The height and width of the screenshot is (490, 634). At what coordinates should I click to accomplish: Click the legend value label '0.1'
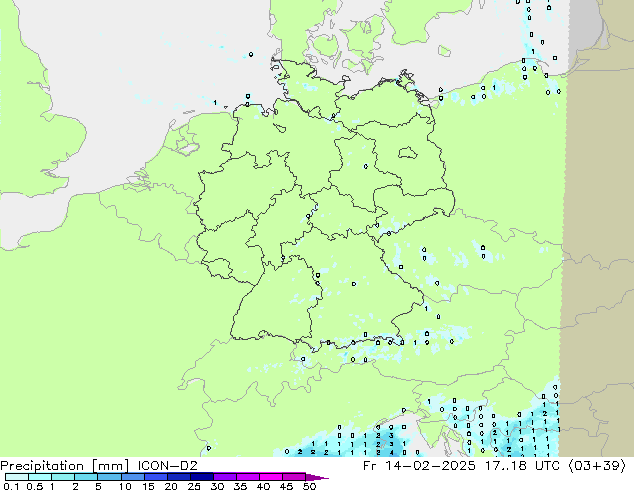tap(11, 486)
